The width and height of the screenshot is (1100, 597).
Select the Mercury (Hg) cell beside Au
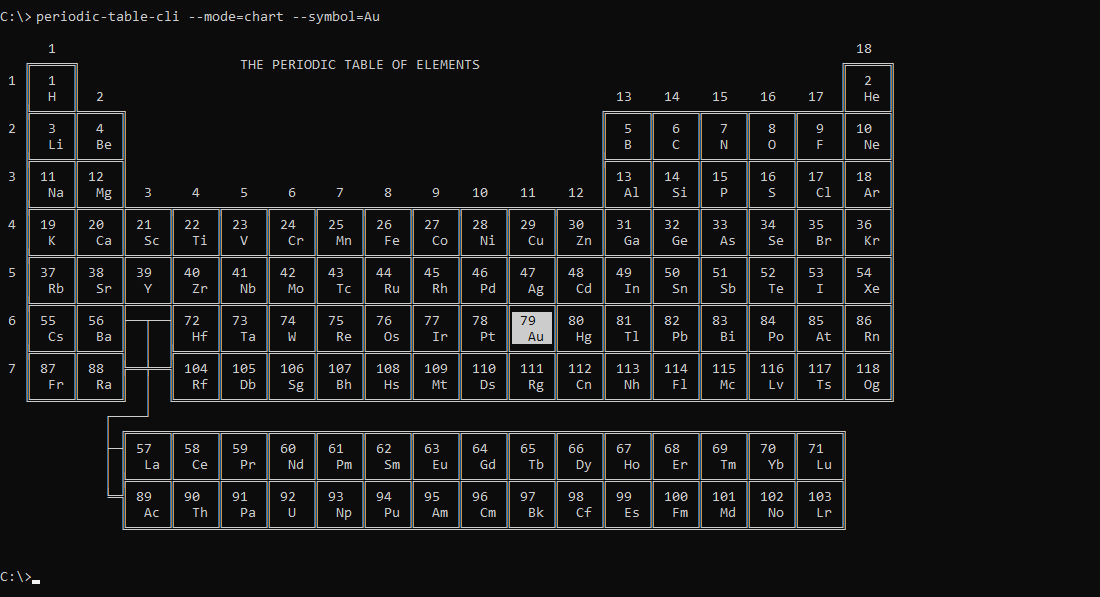click(580, 328)
